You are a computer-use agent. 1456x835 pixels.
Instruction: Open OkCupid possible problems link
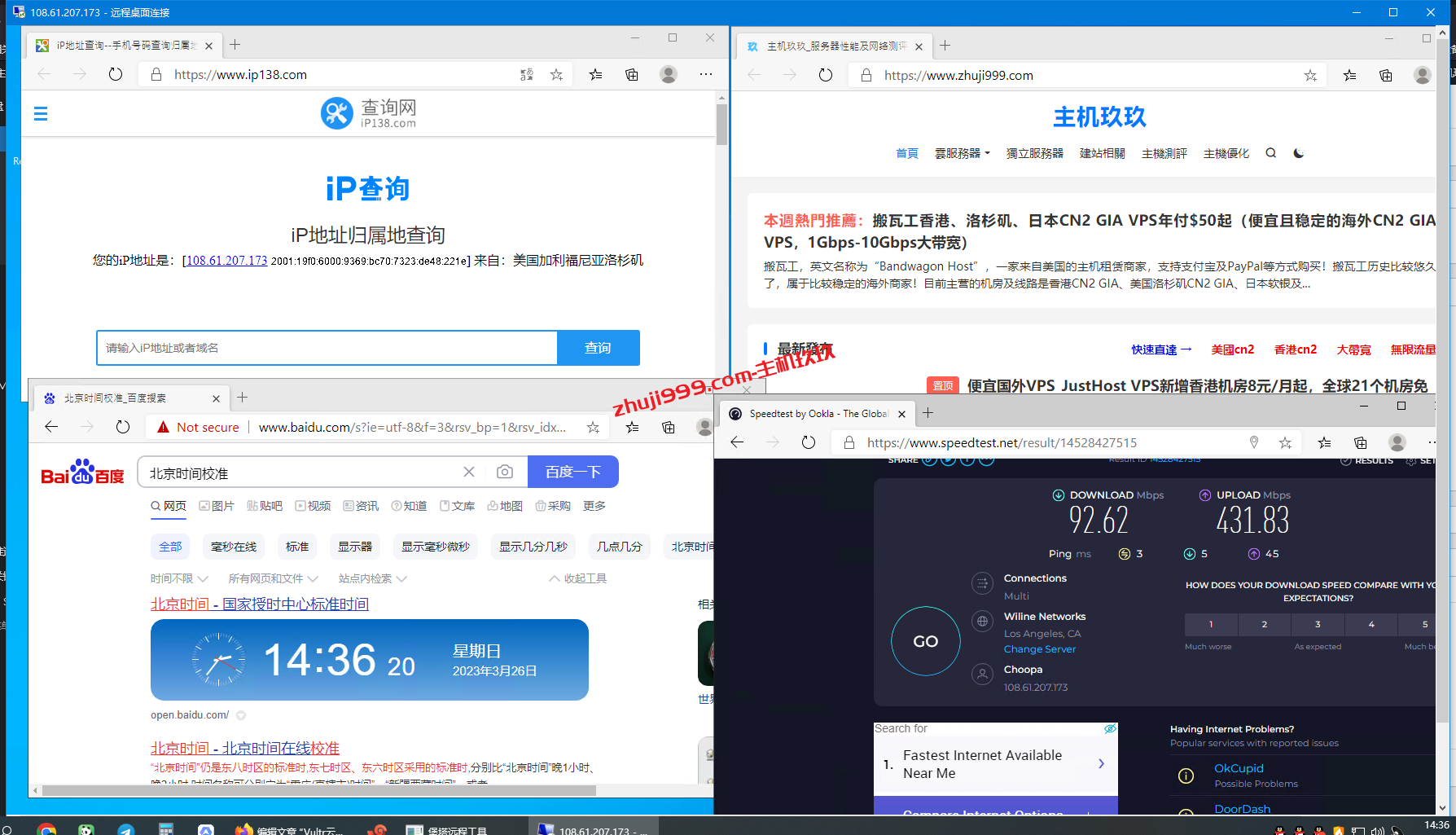(x=1239, y=768)
